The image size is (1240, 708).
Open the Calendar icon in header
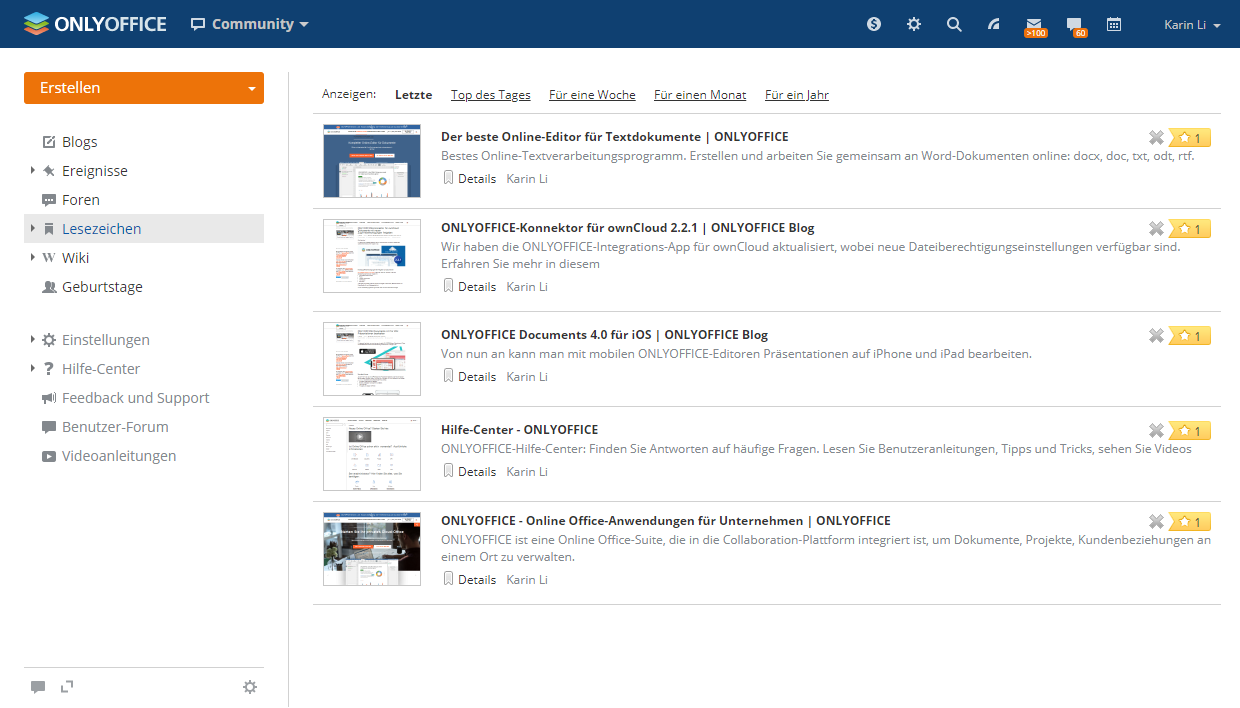1114,24
